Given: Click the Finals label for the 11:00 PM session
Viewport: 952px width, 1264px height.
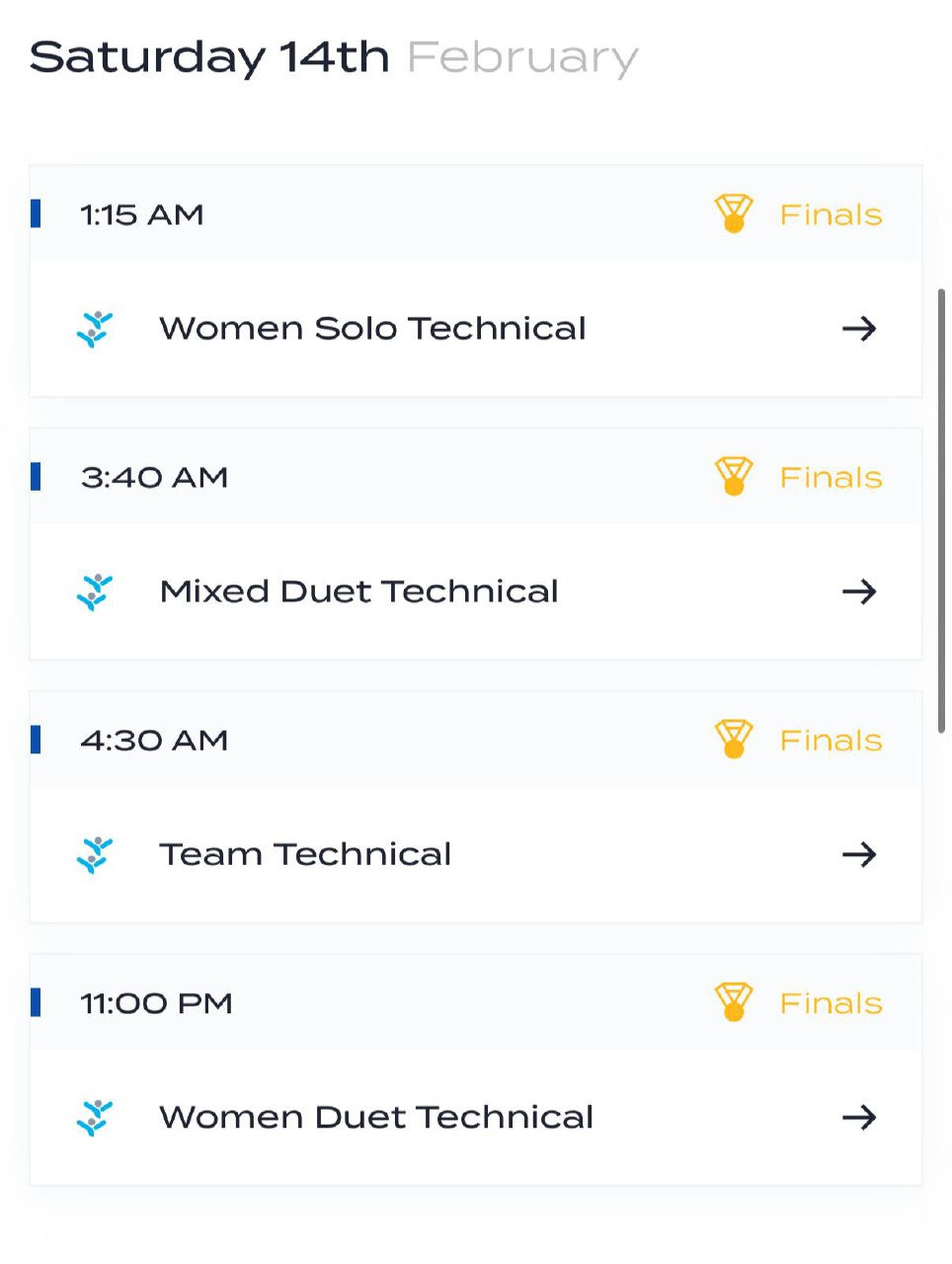Looking at the screenshot, I should pyautogui.click(x=831, y=1002).
